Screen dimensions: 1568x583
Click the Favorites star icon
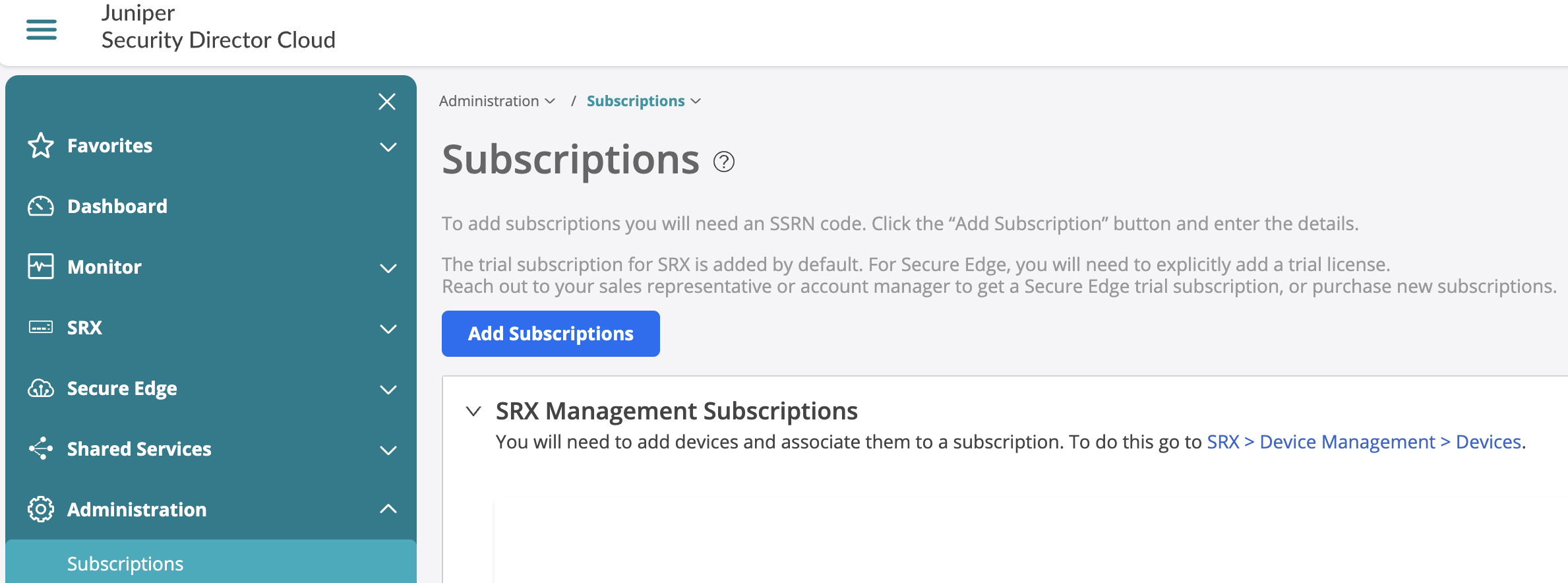click(41, 146)
